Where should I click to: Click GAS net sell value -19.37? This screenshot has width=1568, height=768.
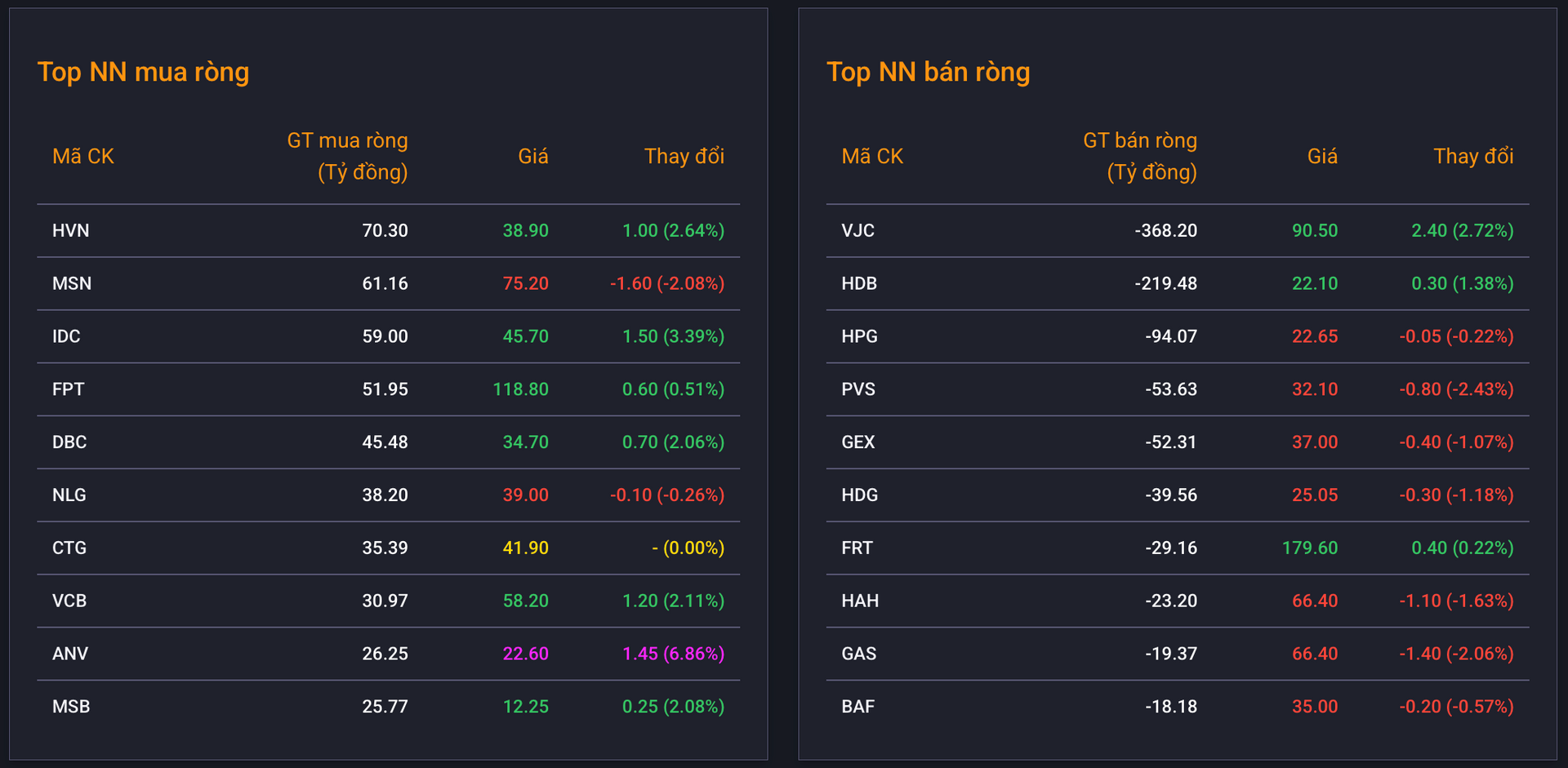pyautogui.click(x=1171, y=654)
